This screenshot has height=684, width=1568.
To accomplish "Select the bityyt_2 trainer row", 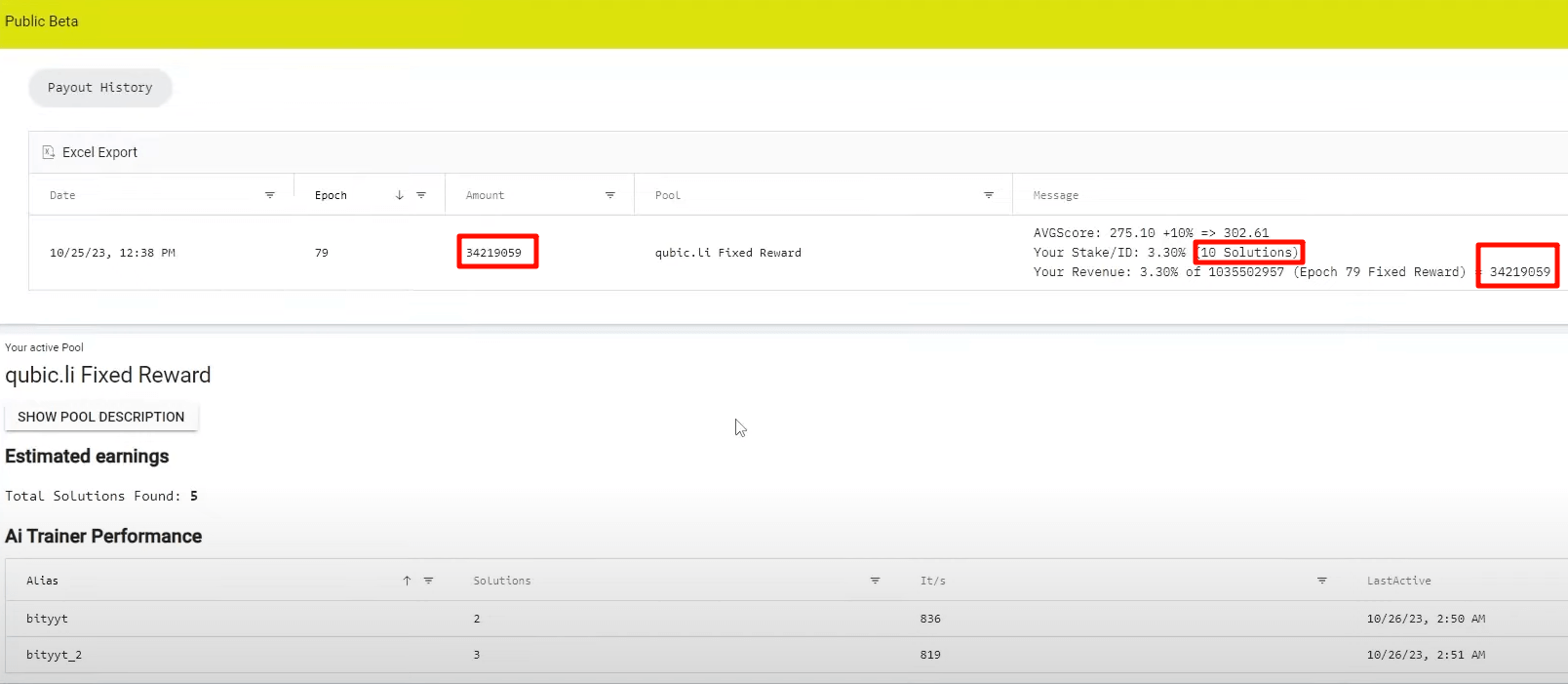I will [54, 655].
